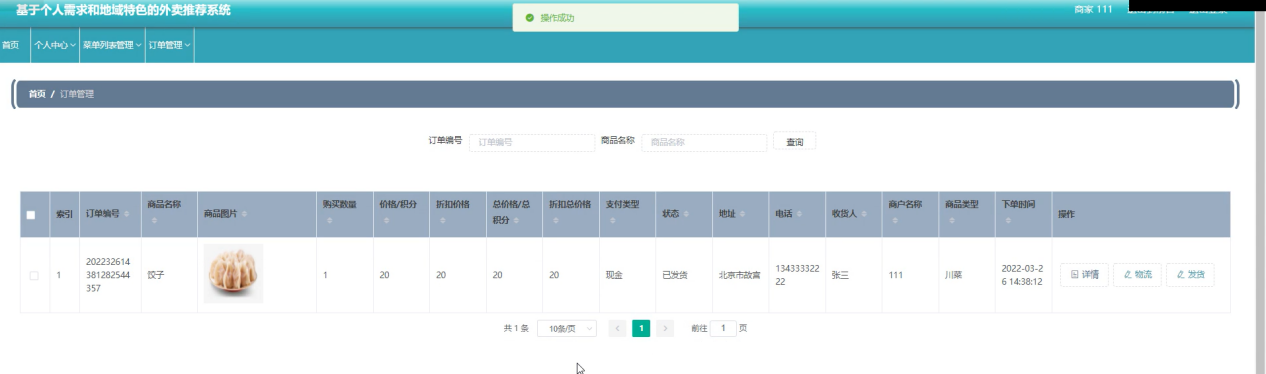1266x374 pixels.
Task: Select page 1 in pagination
Action: tap(641, 328)
